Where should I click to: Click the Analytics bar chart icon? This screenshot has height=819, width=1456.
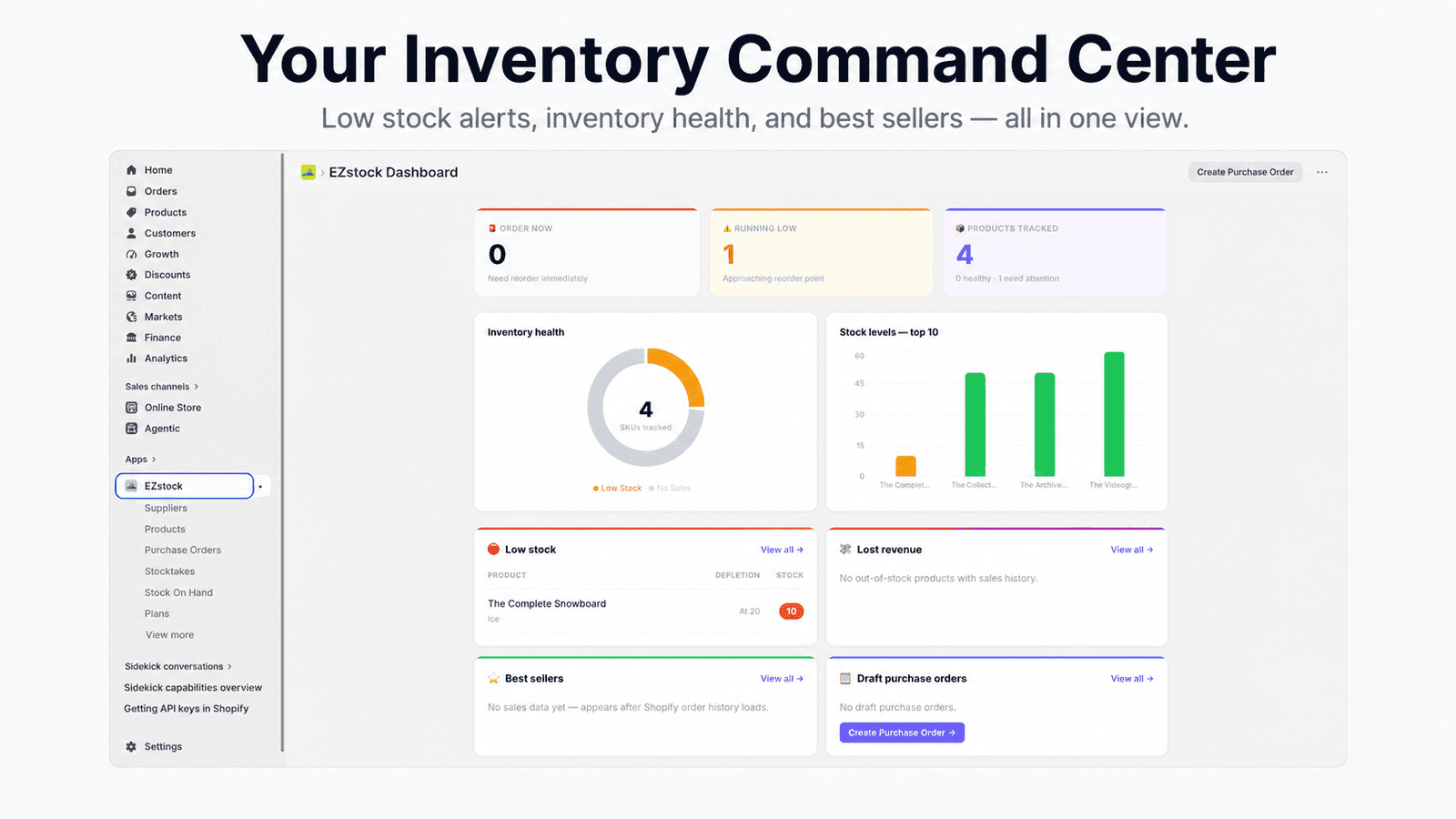(131, 359)
